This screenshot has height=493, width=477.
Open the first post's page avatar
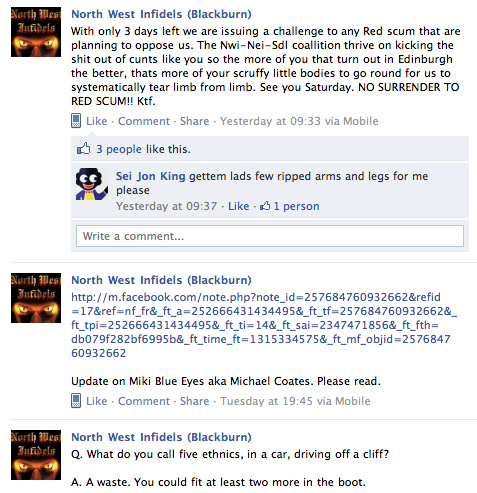(x=36, y=32)
